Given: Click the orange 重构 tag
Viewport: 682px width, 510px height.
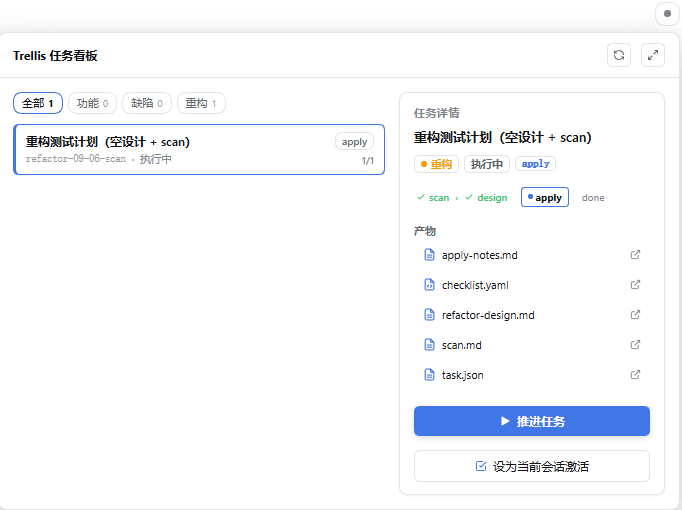Looking at the screenshot, I should (436, 164).
